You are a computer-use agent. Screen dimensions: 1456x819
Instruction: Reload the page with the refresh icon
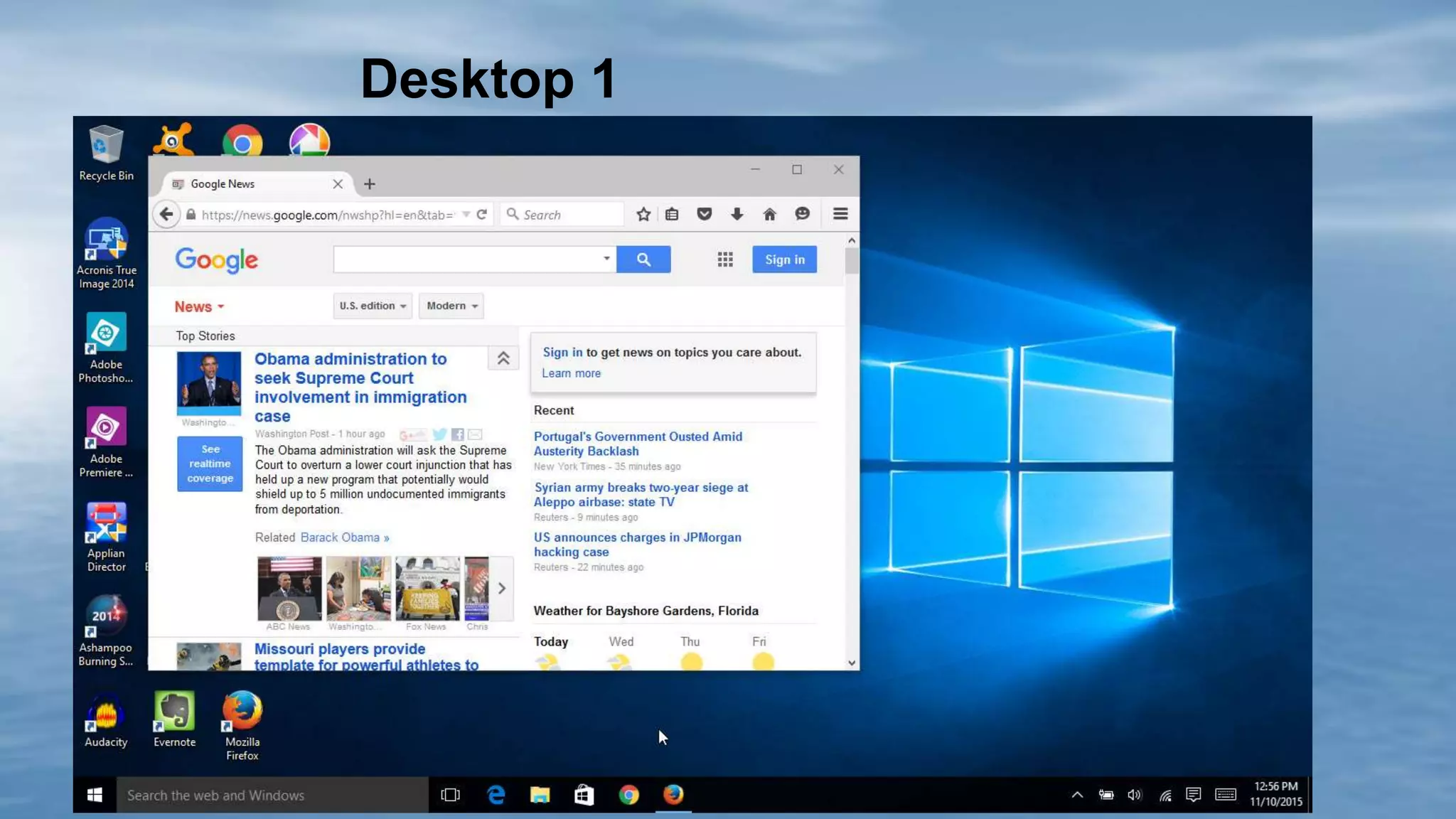coord(481,214)
